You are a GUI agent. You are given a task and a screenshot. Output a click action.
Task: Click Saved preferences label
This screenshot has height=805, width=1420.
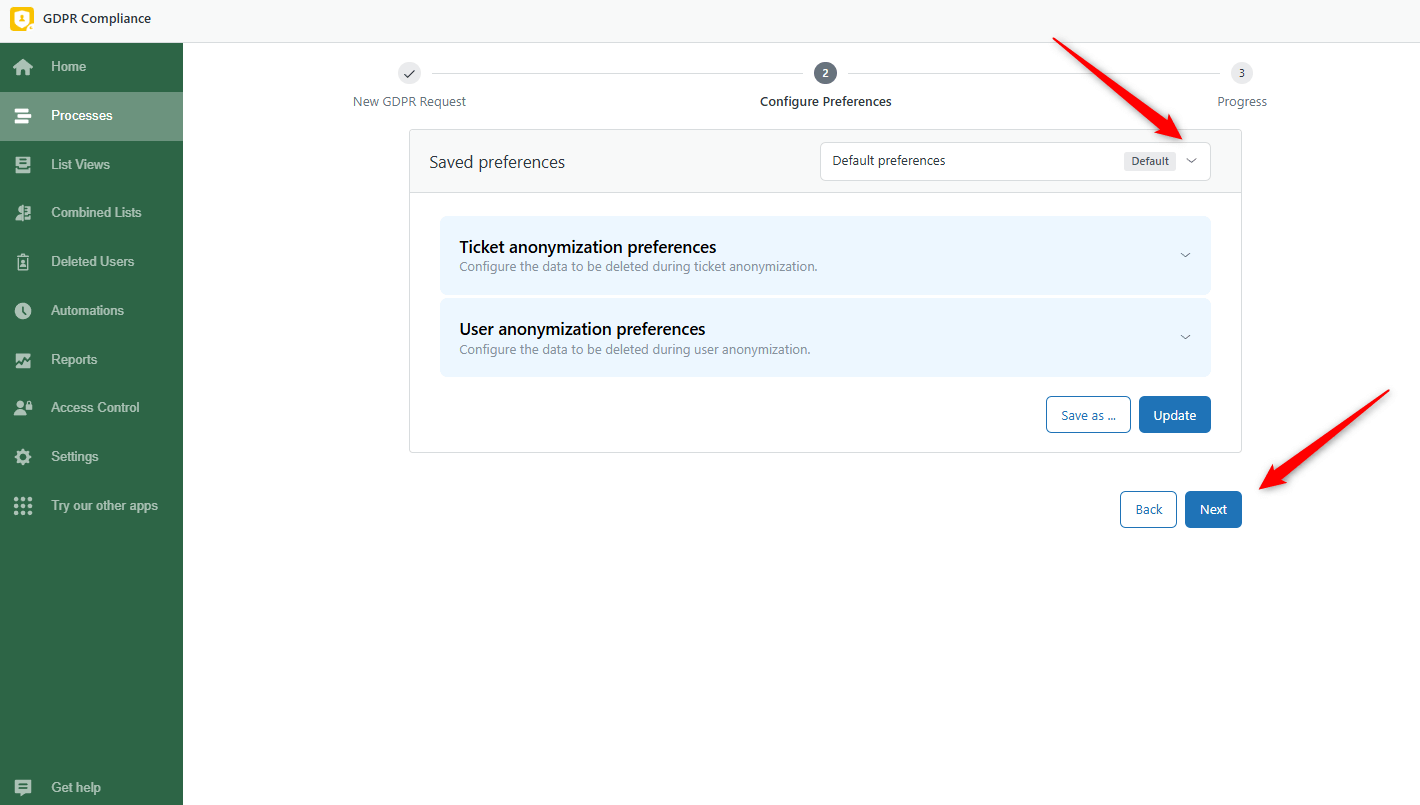coord(497,162)
